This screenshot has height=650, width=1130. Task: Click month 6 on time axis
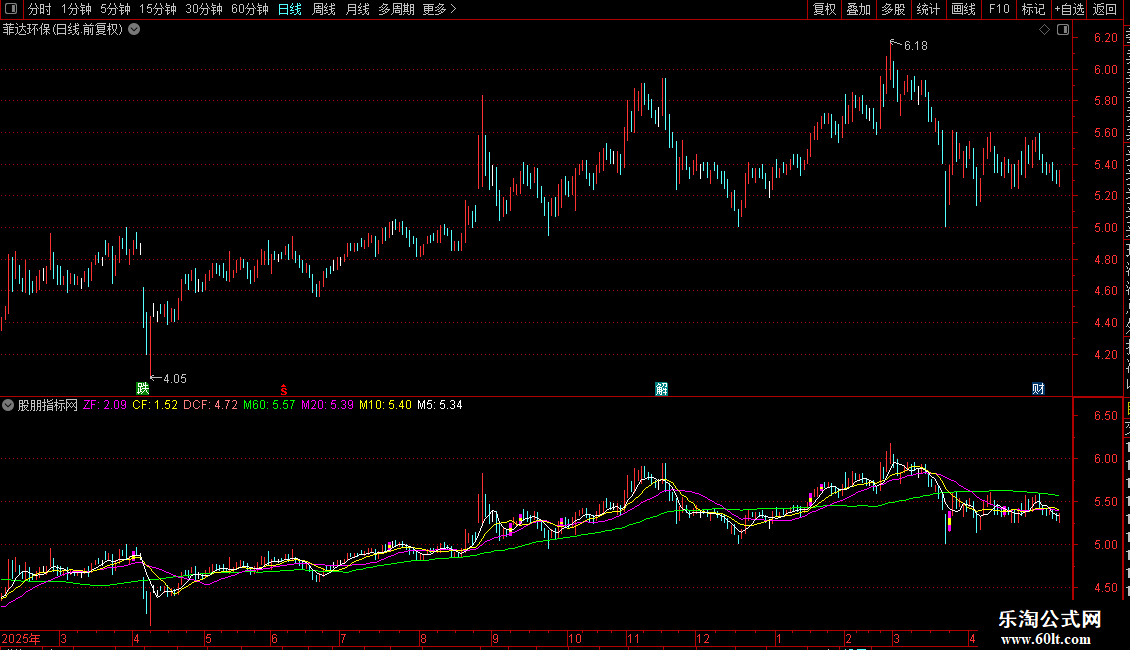(x=274, y=638)
